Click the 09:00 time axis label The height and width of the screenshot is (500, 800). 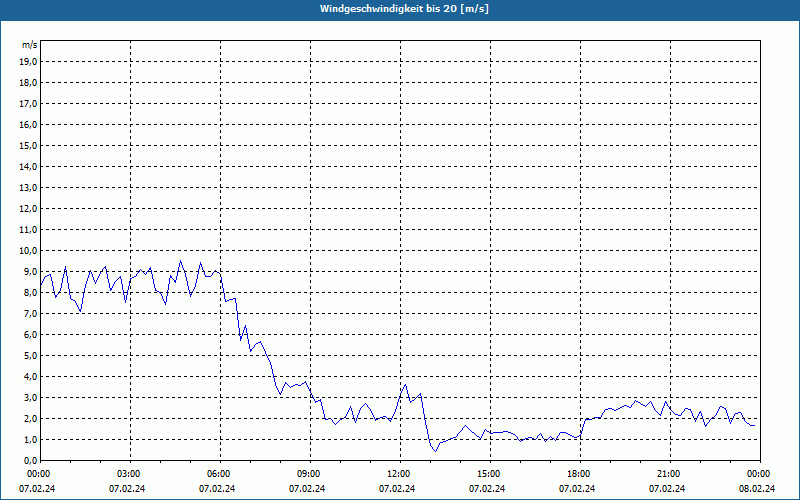click(308, 474)
